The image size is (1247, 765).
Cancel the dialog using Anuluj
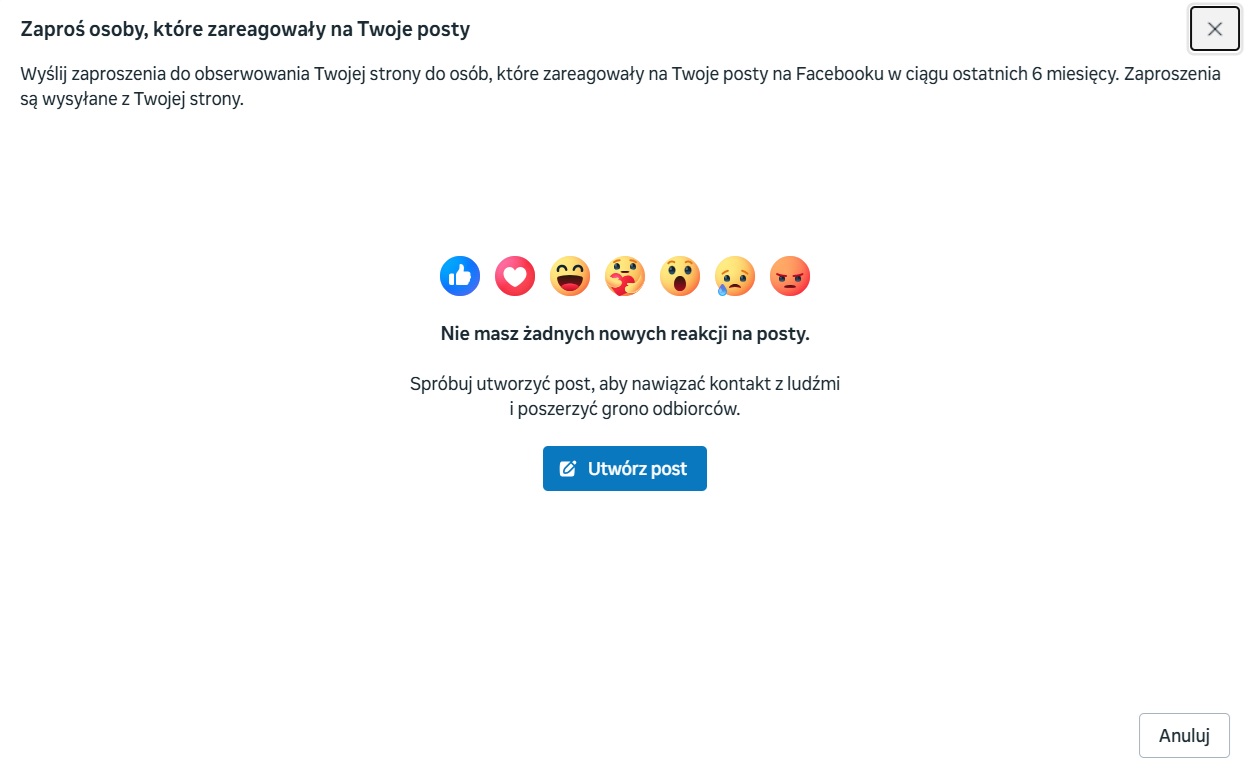click(1184, 736)
